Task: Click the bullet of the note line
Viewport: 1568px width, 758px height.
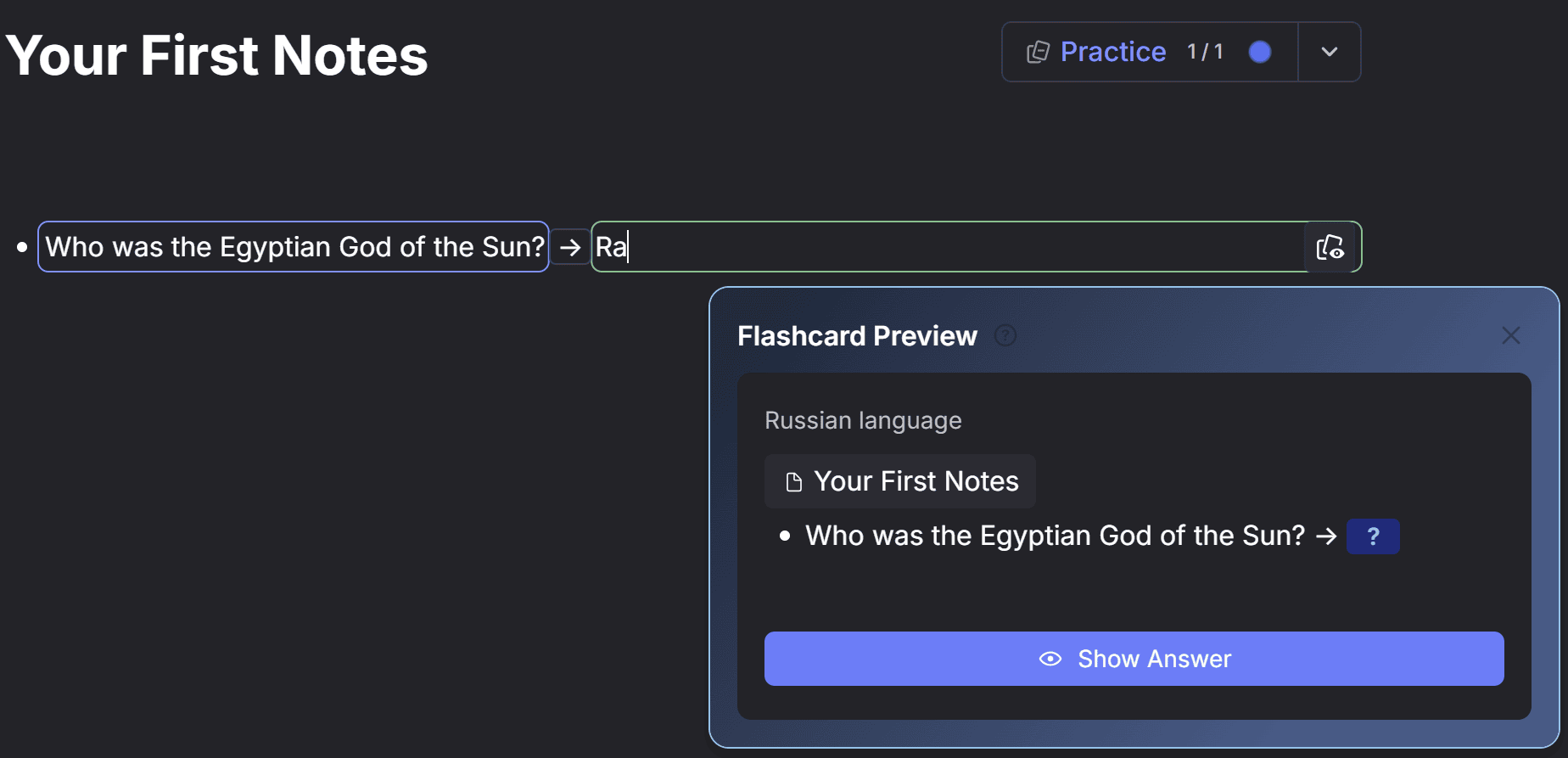Action: tap(22, 247)
